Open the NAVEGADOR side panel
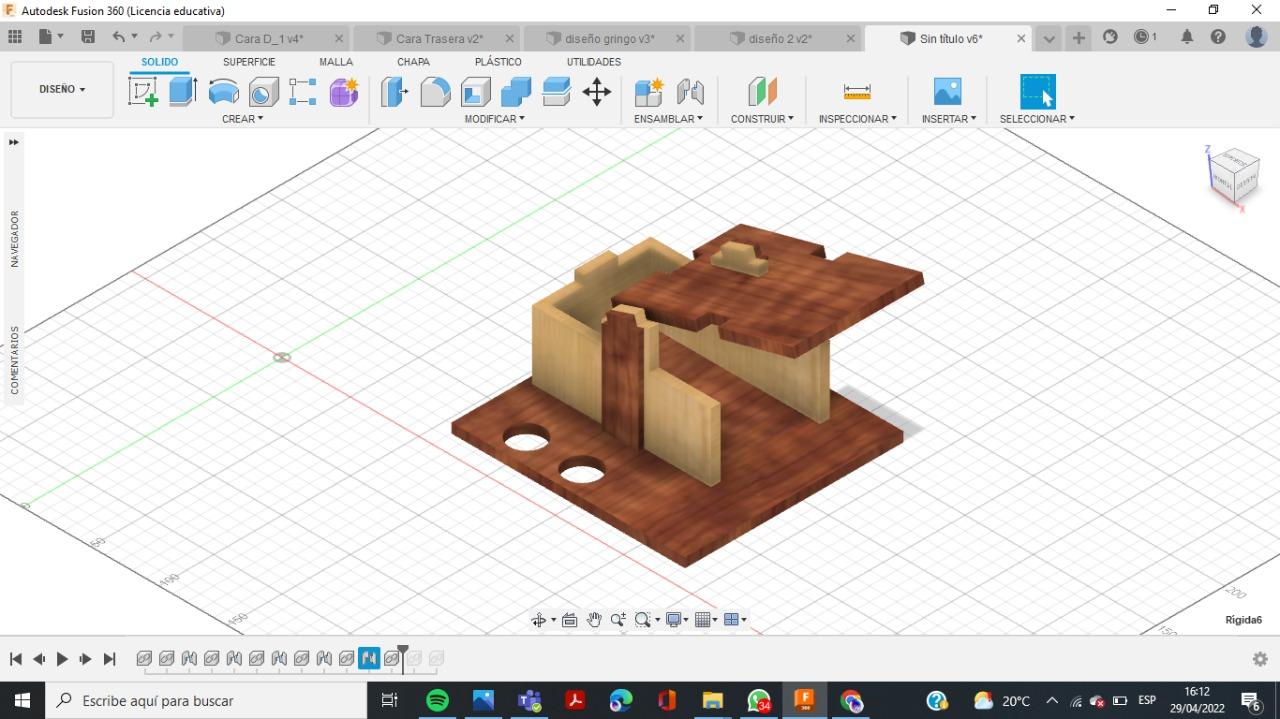Image resolution: width=1280 pixels, height=719 pixels. (x=15, y=238)
